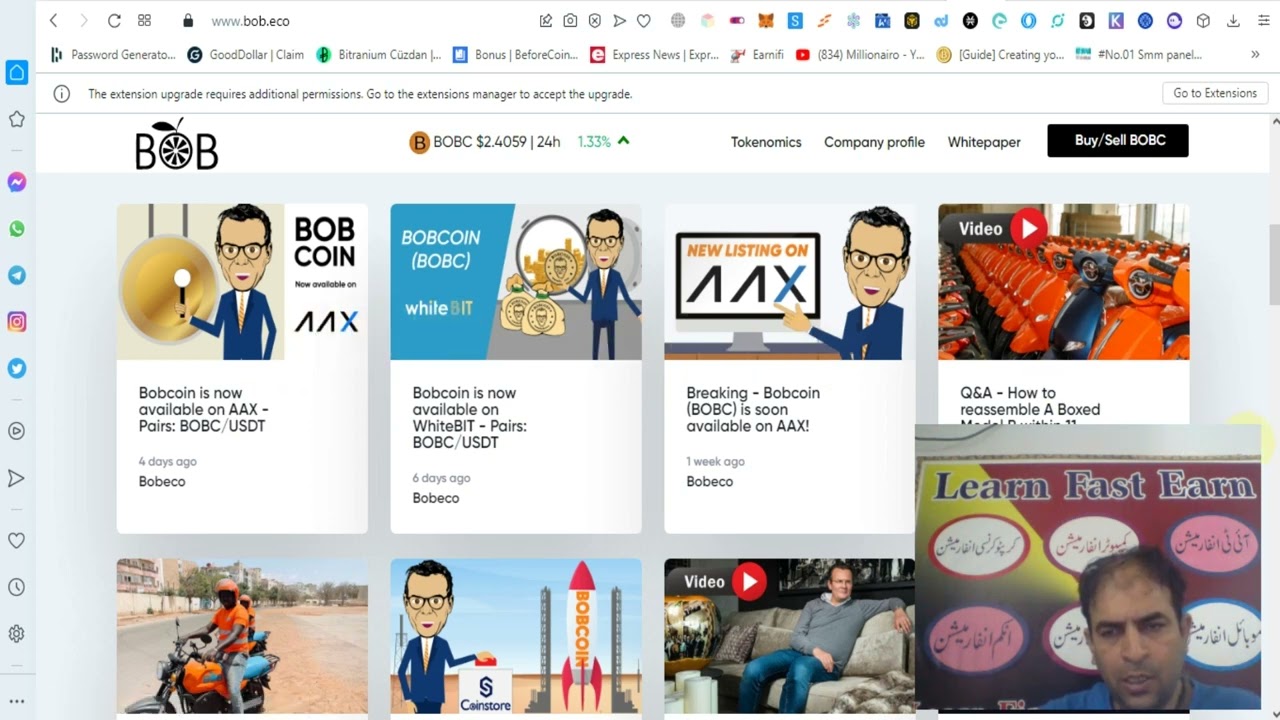The height and width of the screenshot is (720, 1280).
Task: Click the page vertical scrollbar thumb
Action: 1274,264
